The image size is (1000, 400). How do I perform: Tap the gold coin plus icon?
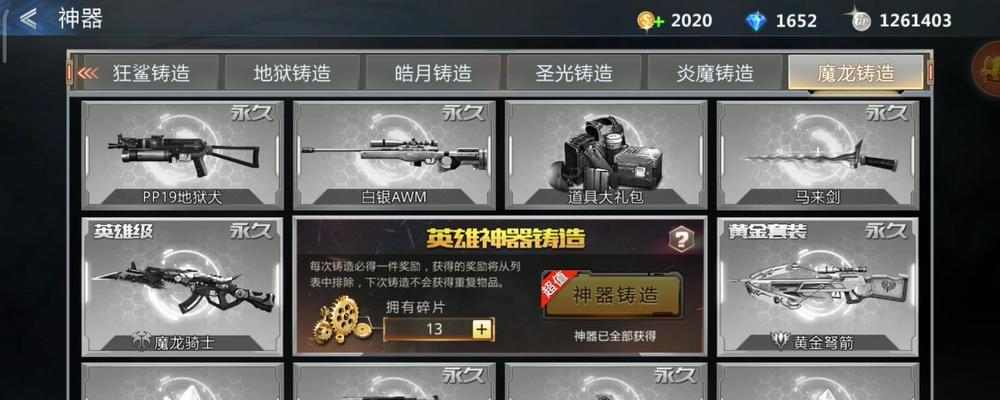click(x=651, y=20)
